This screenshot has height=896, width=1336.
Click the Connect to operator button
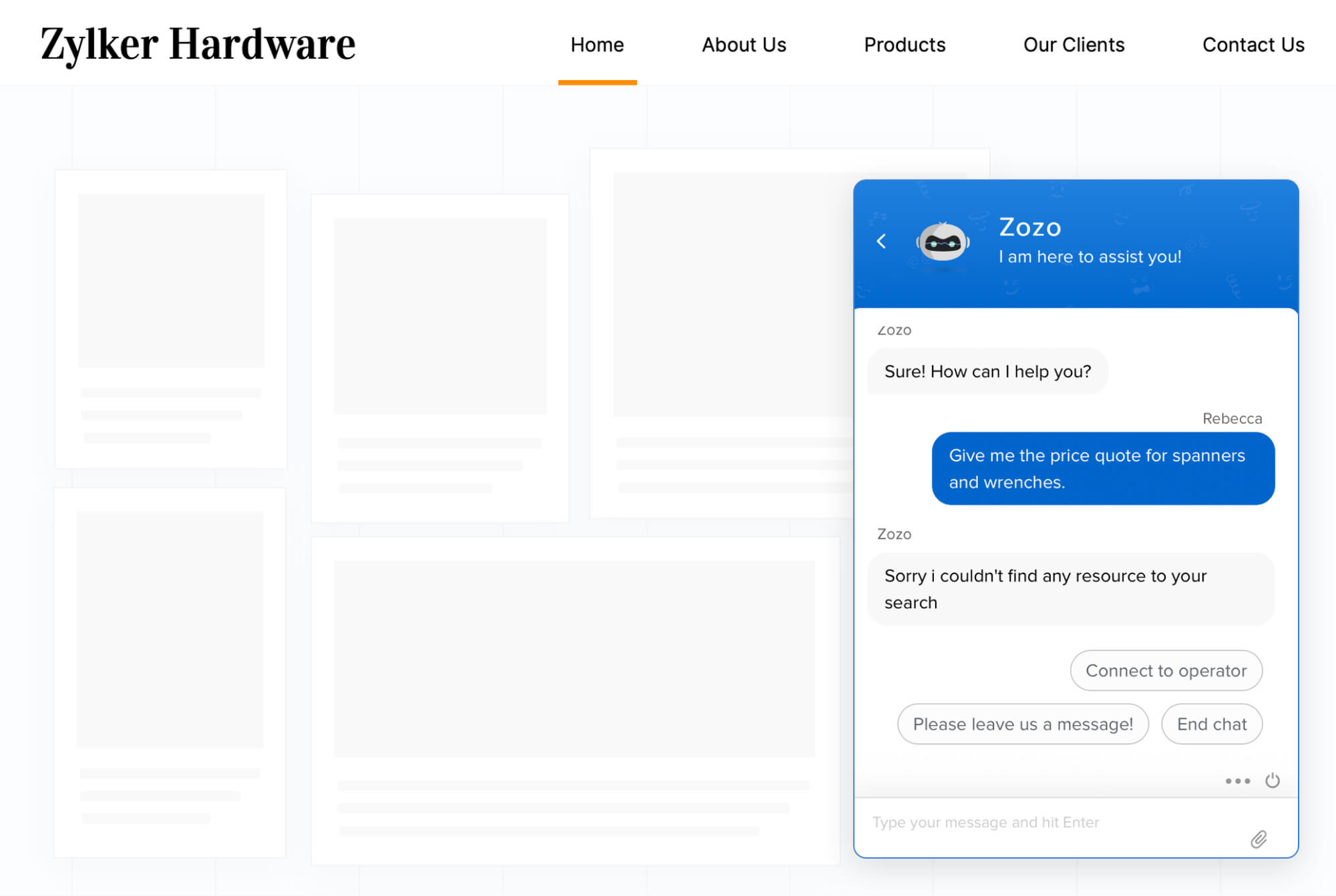click(x=1167, y=670)
